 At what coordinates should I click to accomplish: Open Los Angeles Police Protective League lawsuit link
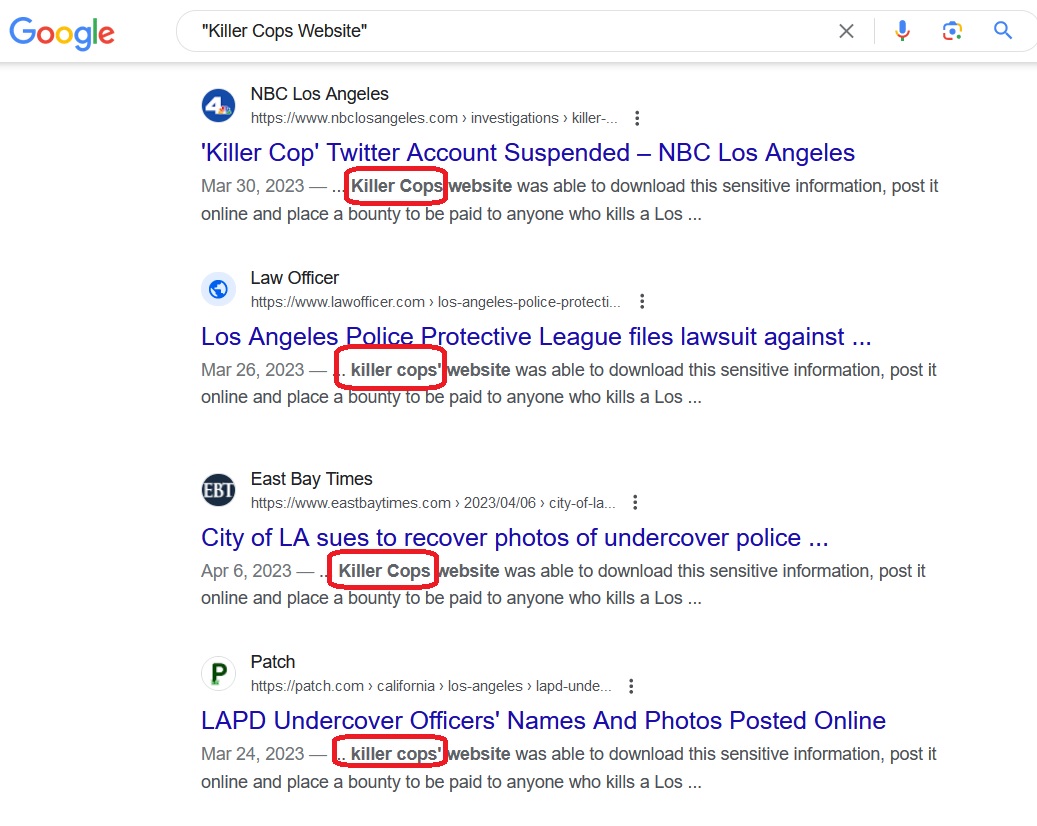click(536, 337)
